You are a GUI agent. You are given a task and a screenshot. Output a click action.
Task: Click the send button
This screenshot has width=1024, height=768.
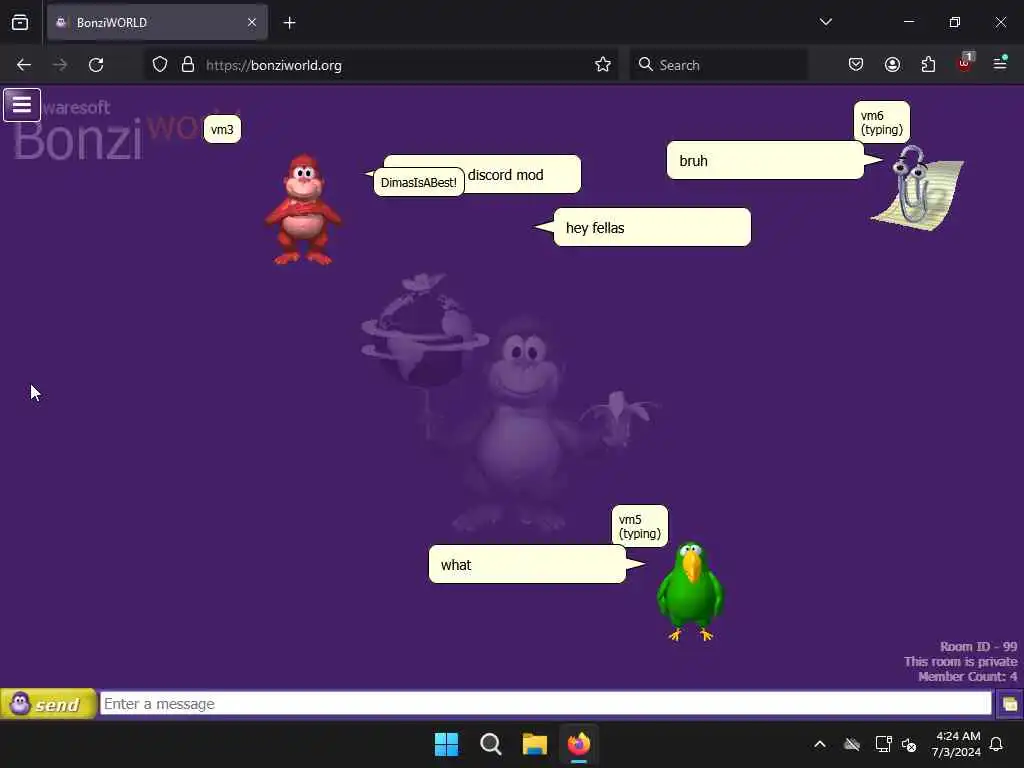tap(48, 704)
